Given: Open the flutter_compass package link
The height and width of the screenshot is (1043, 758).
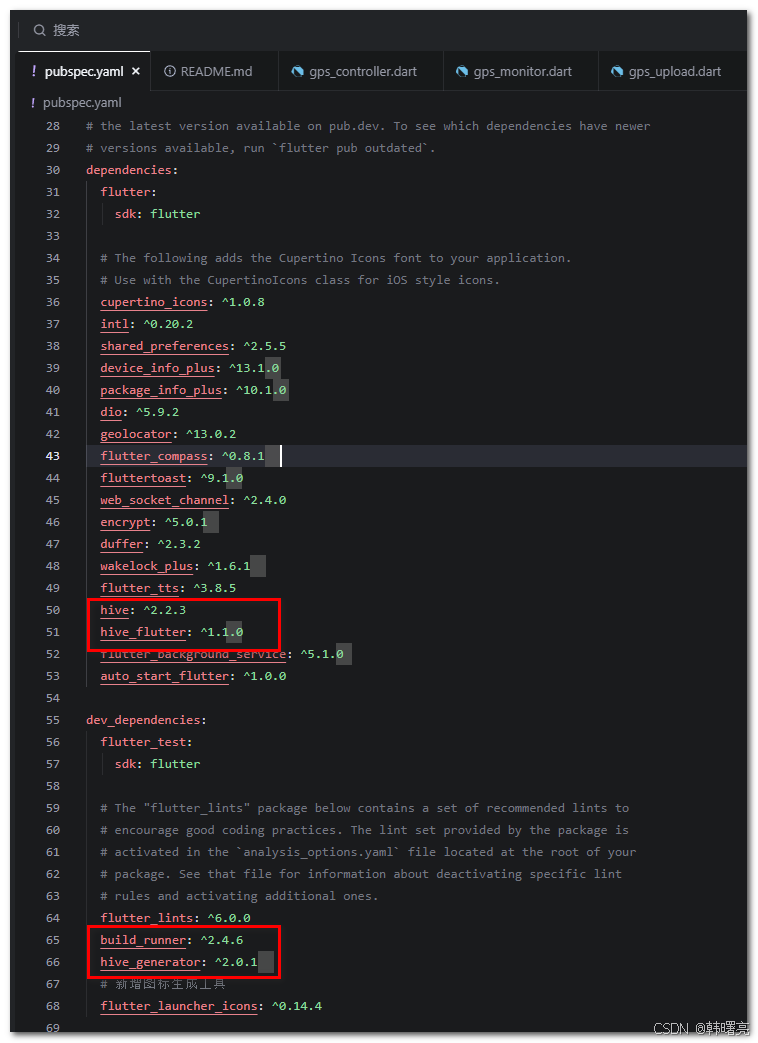Looking at the screenshot, I should (154, 456).
